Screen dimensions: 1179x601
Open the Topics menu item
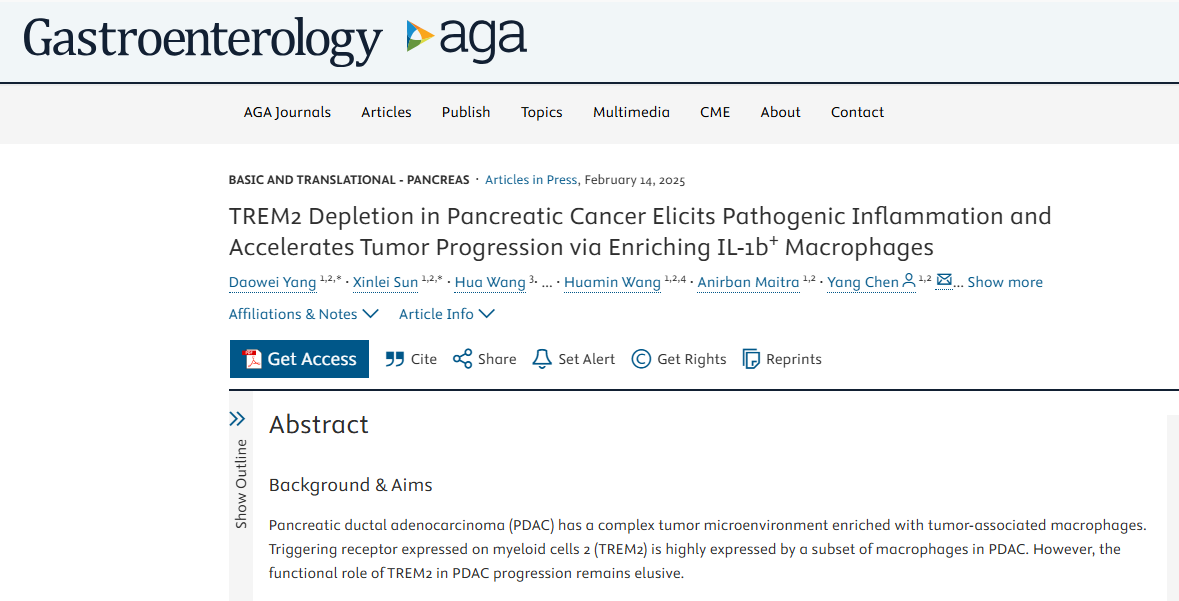click(x=541, y=112)
